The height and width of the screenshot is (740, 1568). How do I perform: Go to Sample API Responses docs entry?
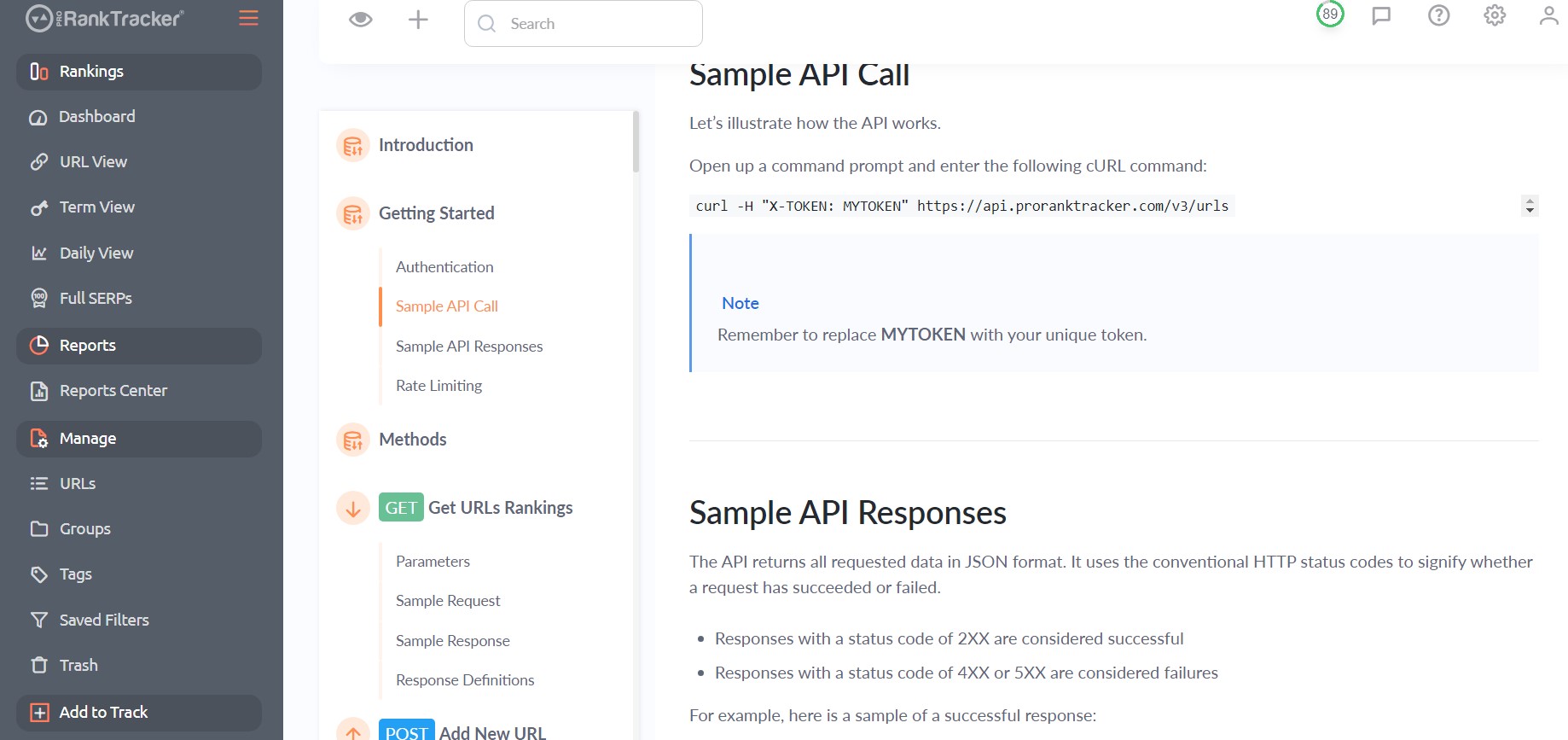469,347
